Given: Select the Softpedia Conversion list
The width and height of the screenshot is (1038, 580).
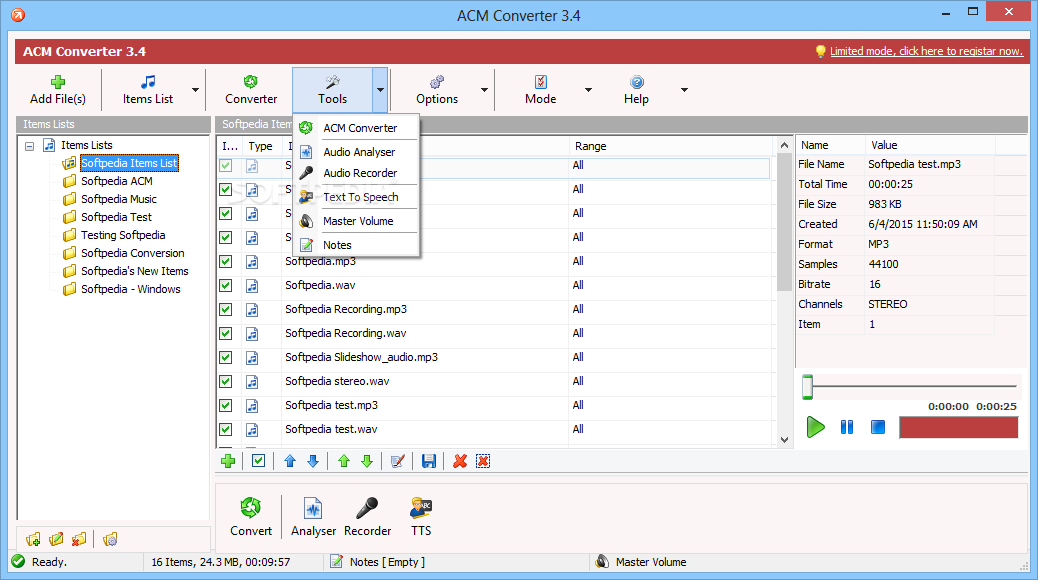Looking at the screenshot, I should point(132,253).
